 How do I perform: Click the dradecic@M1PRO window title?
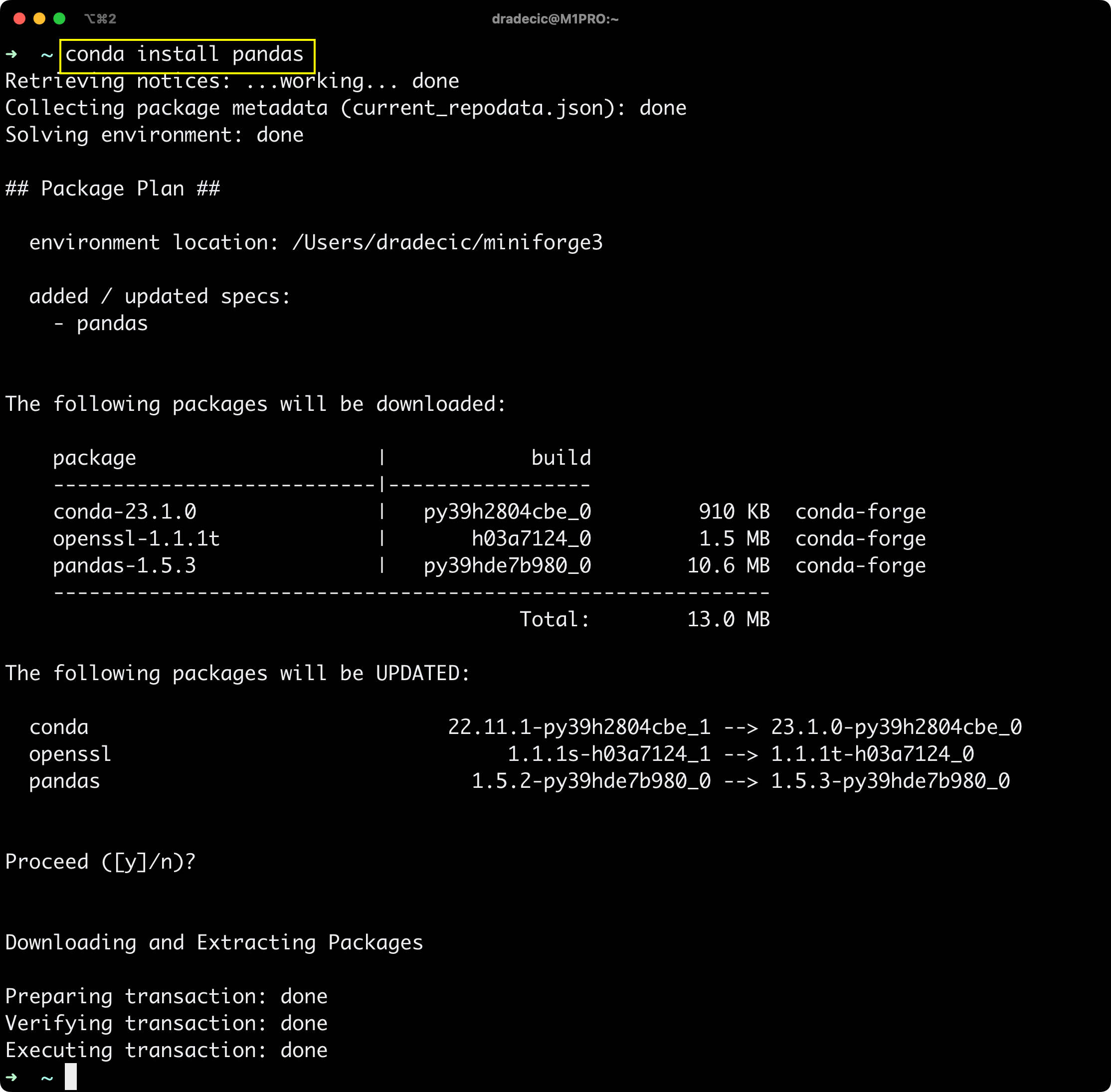pyautogui.click(x=555, y=18)
